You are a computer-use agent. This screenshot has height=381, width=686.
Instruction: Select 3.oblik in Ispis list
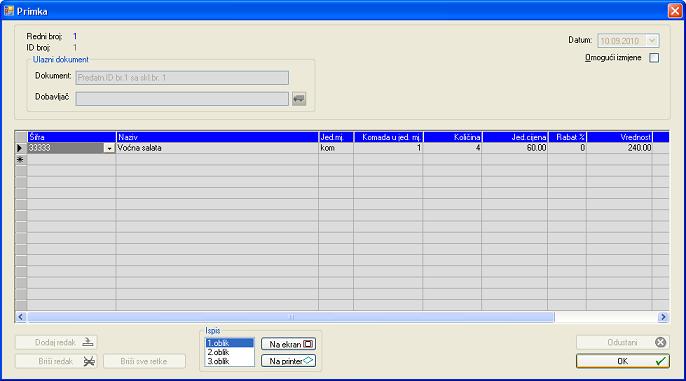pyautogui.click(x=229, y=361)
